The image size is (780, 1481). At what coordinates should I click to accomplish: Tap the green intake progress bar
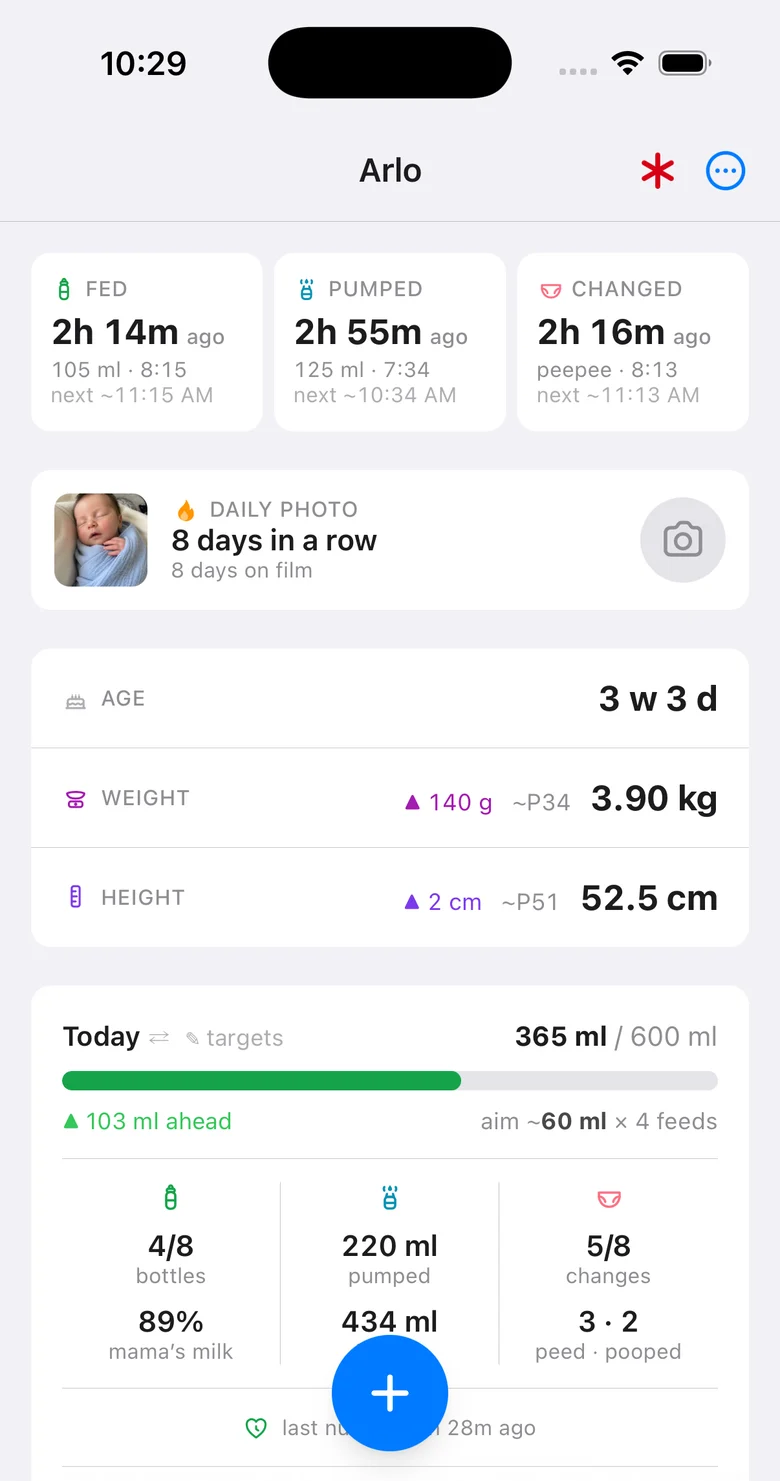(x=390, y=1080)
